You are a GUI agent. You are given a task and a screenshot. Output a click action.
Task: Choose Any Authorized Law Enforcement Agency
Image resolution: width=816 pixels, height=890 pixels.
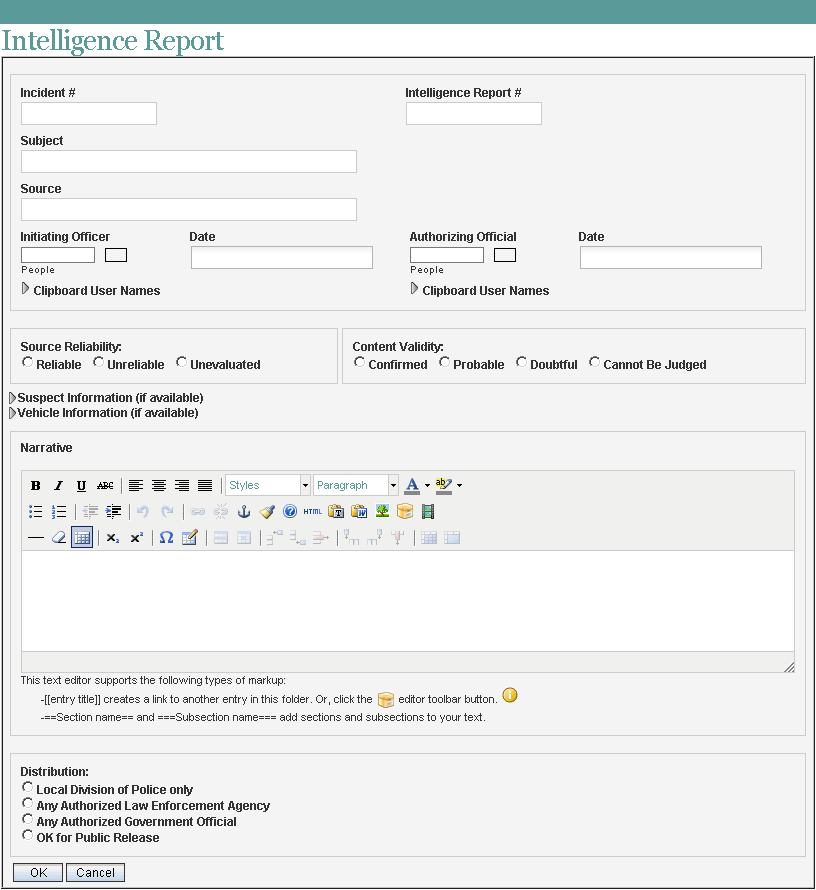point(27,803)
